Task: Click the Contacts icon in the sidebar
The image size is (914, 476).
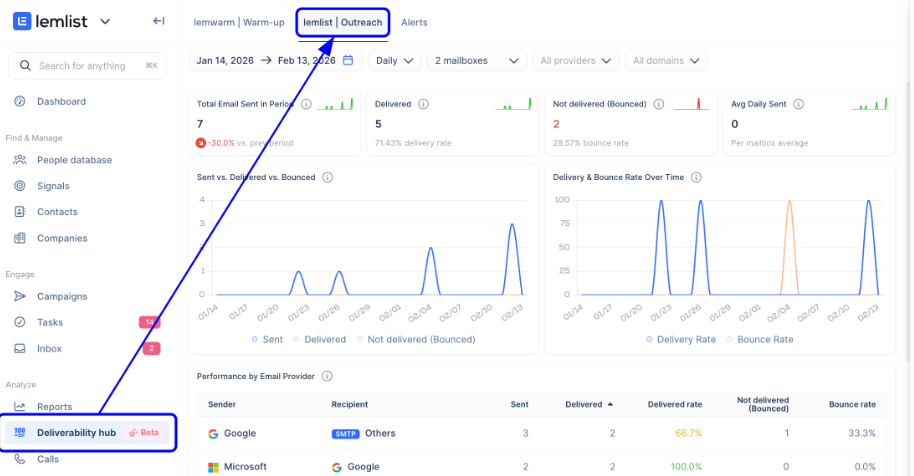Action: (20, 211)
